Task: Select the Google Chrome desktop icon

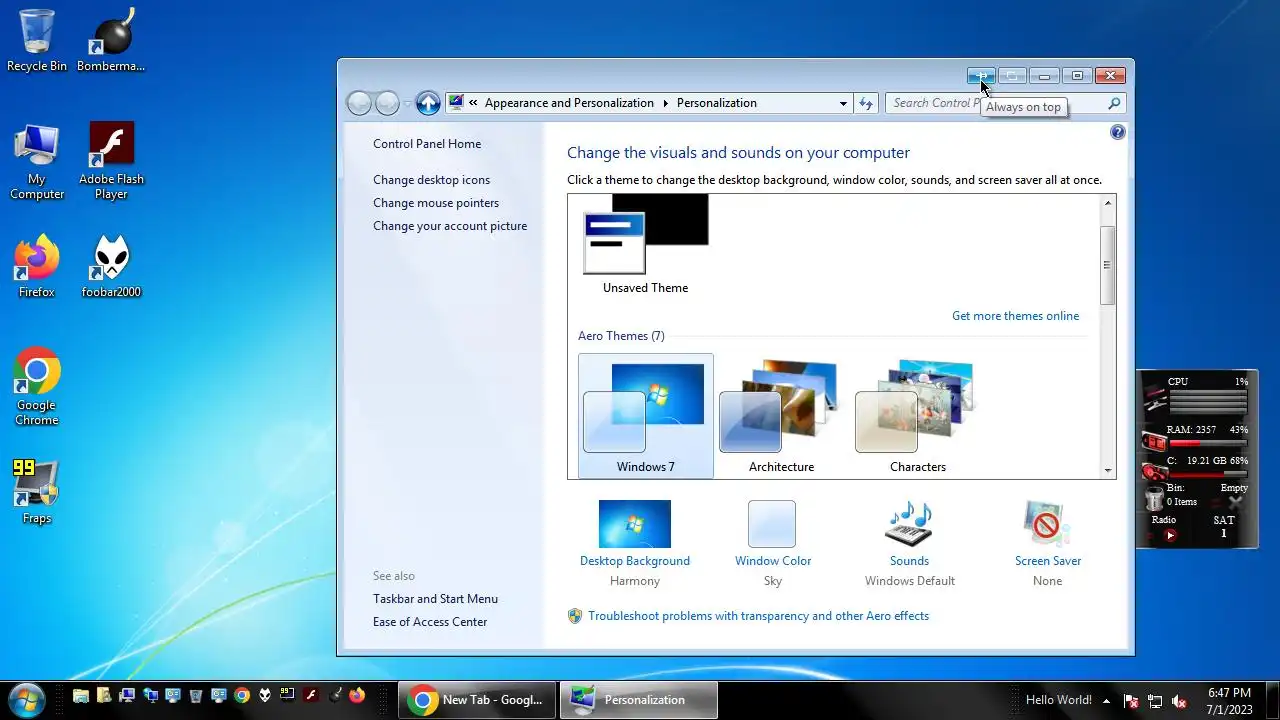Action: coord(37,386)
